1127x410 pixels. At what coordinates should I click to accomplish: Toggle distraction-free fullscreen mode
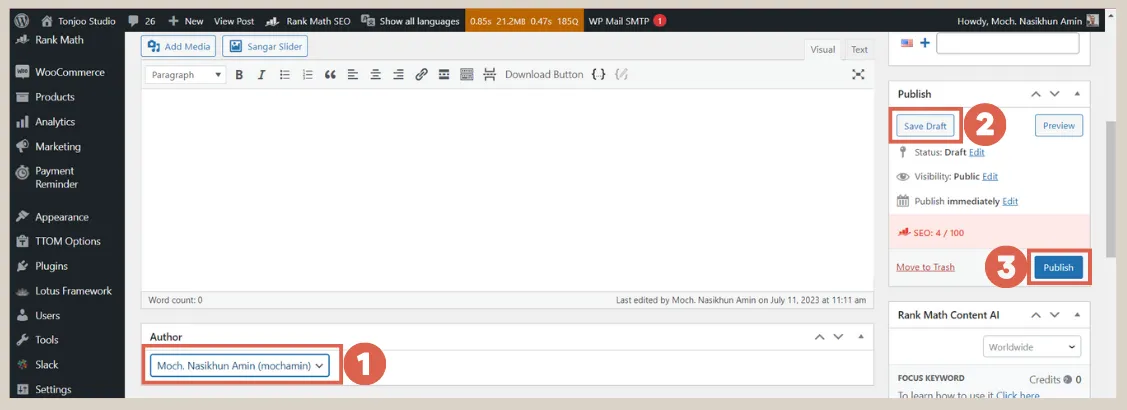pos(858,74)
